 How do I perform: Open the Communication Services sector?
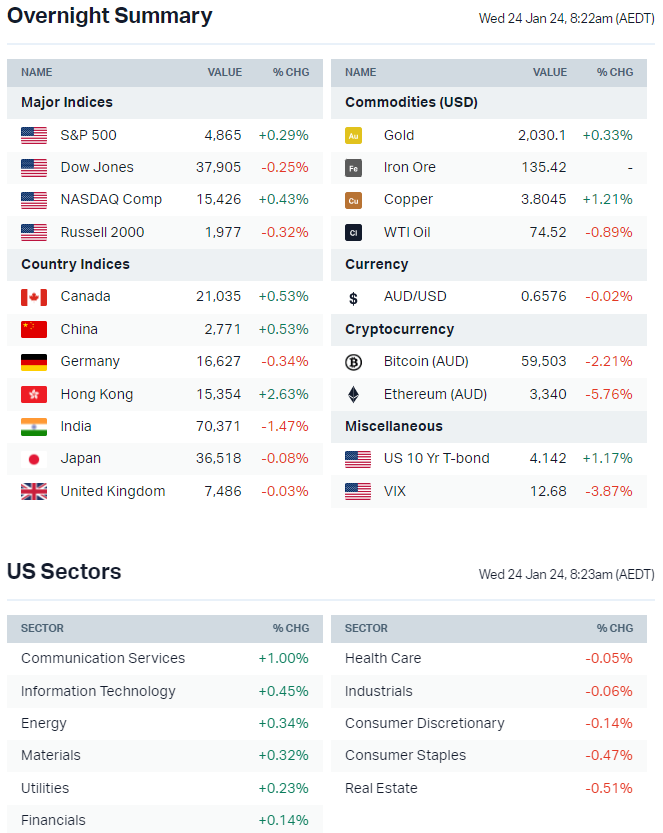pos(103,658)
